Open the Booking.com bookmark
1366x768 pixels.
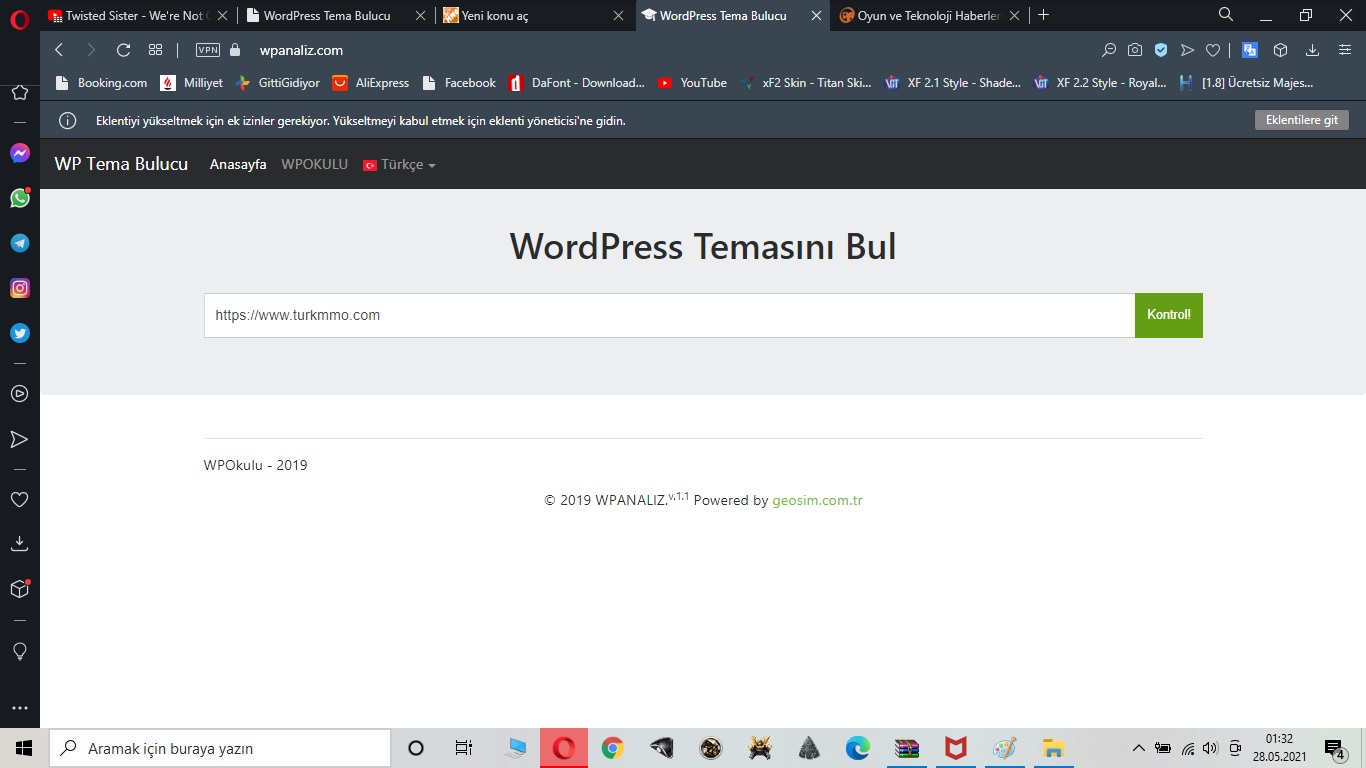tap(101, 83)
